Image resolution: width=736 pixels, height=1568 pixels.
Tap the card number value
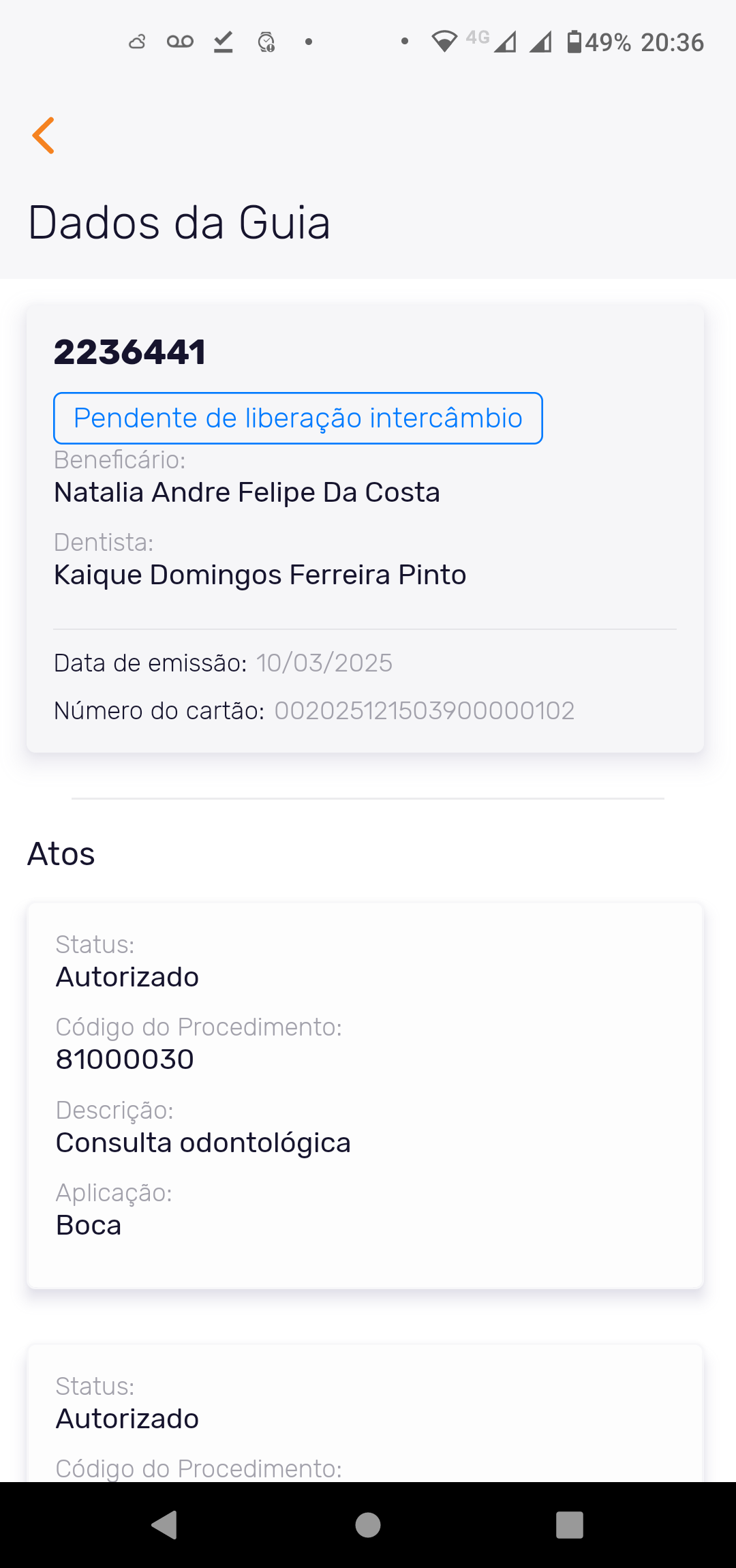(424, 710)
